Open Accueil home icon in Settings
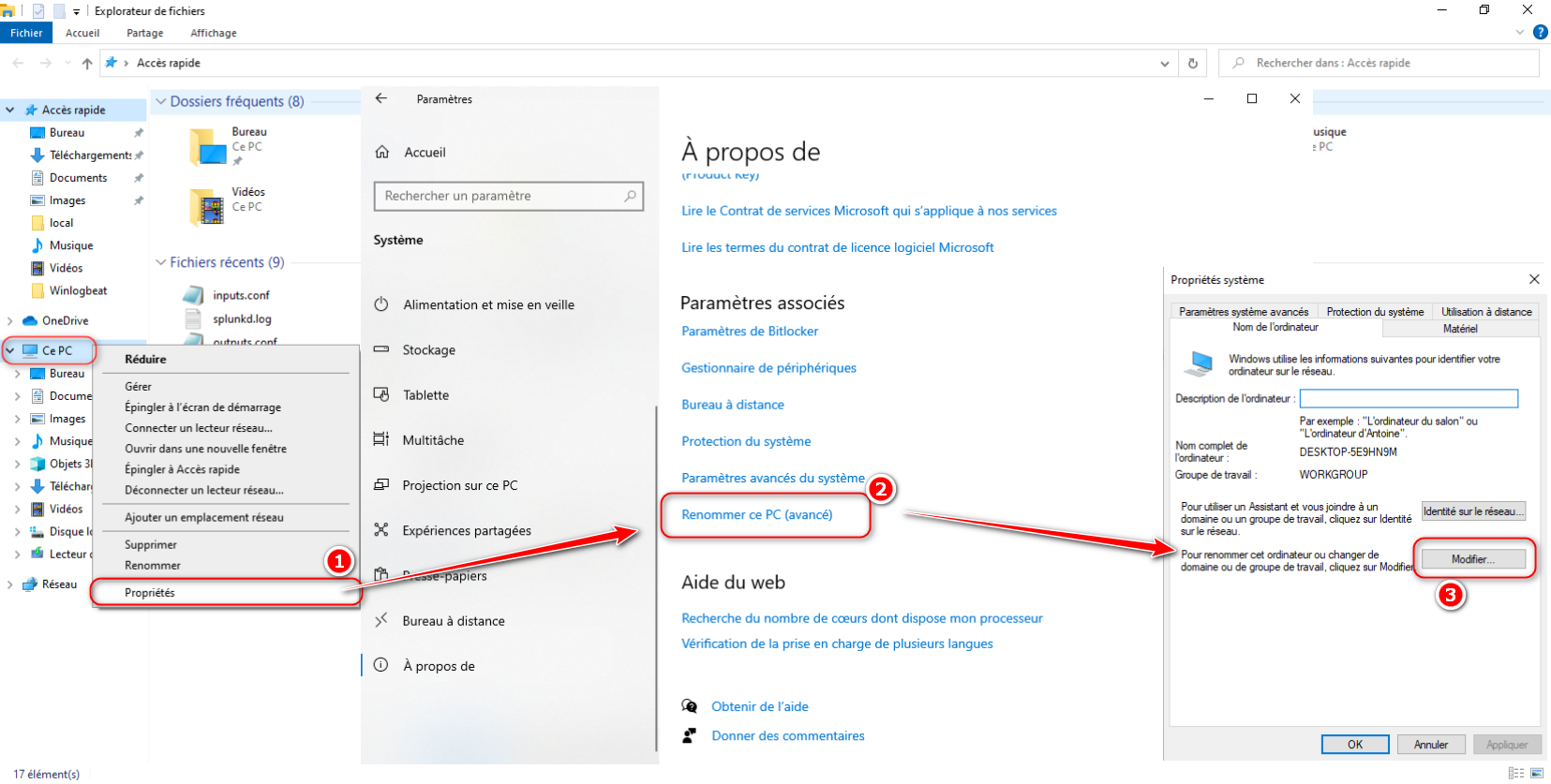Image resolution: width=1551 pixels, height=784 pixels. [x=382, y=152]
